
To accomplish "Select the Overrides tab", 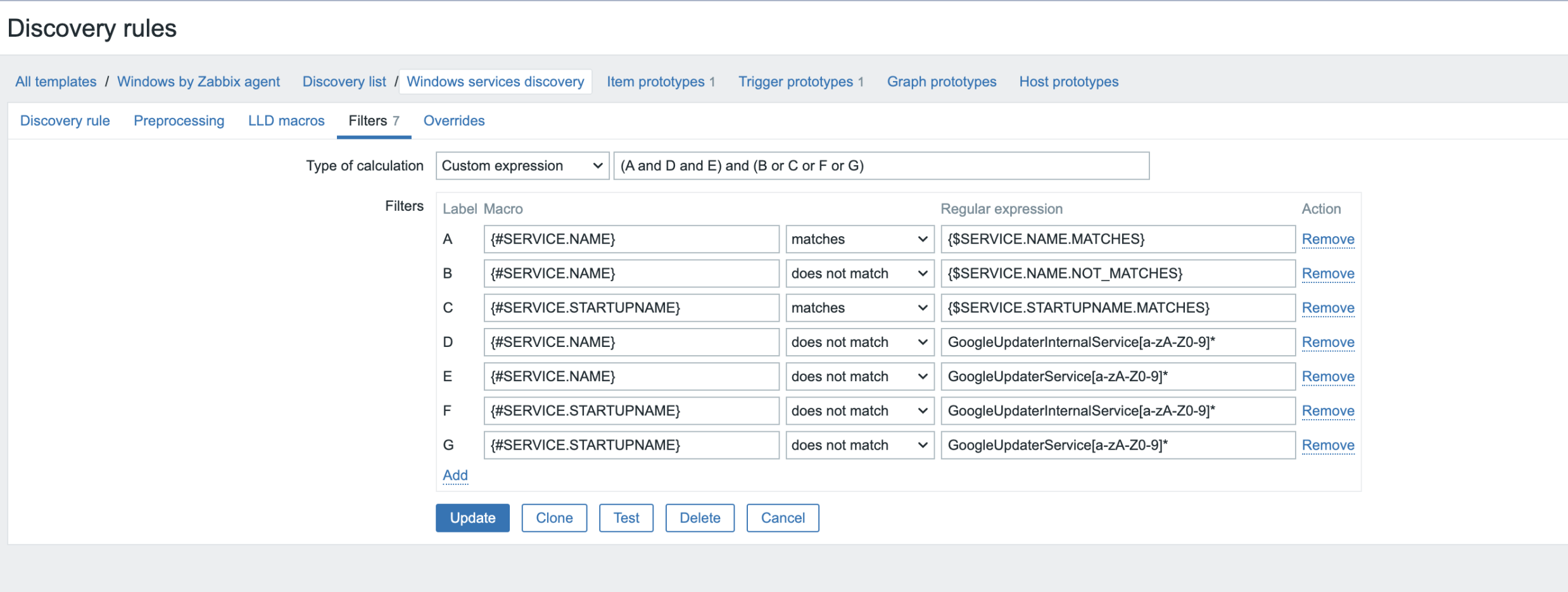I will [453, 121].
